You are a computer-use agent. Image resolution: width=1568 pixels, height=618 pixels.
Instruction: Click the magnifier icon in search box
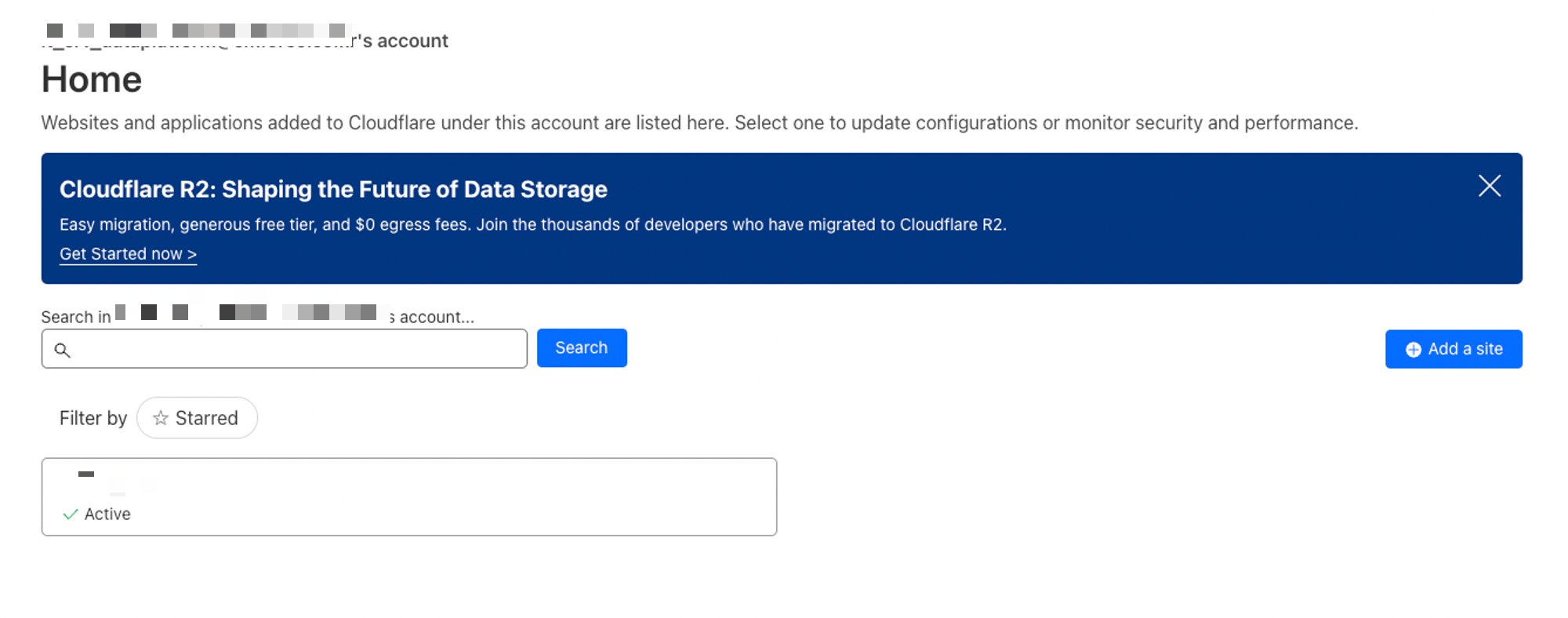tap(63, 350)
